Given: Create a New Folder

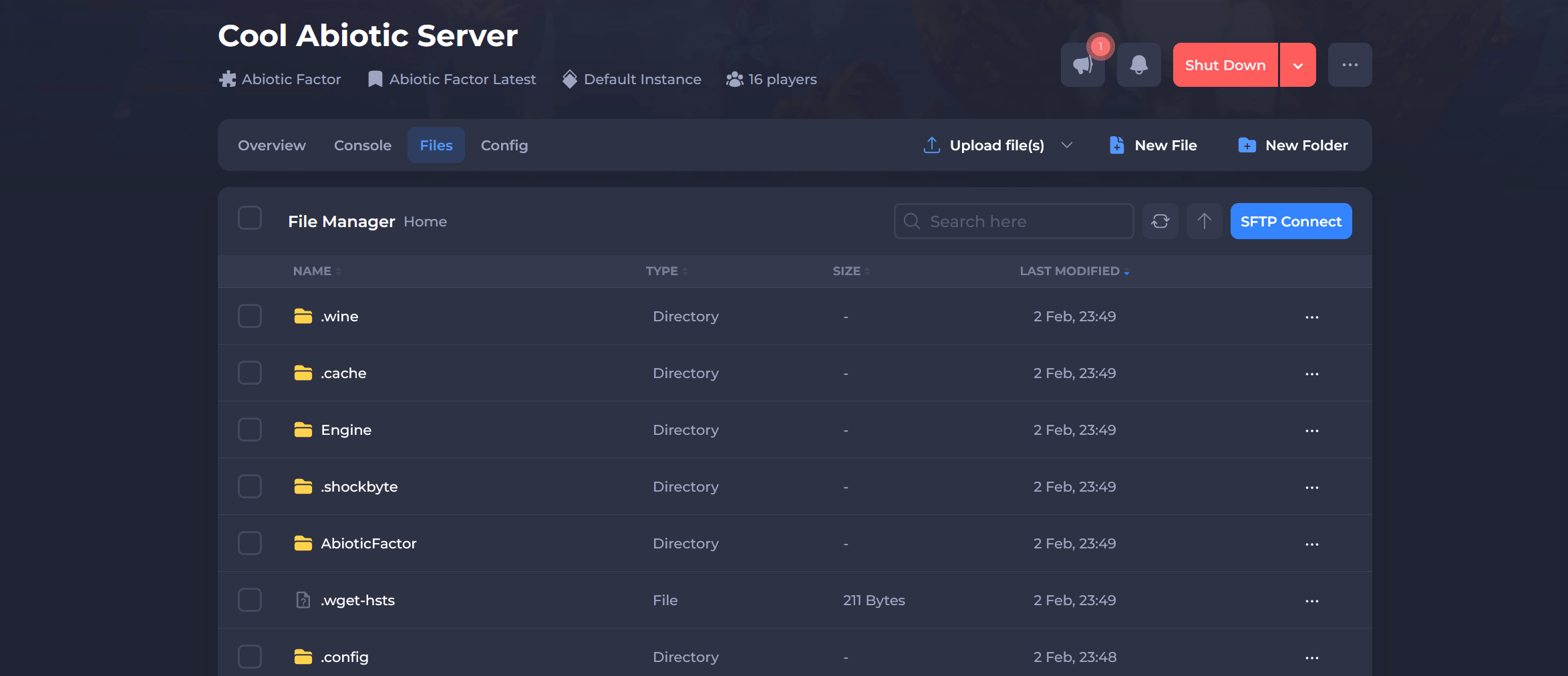Looking at the screenshot, I should click(x=1293, y=145).
